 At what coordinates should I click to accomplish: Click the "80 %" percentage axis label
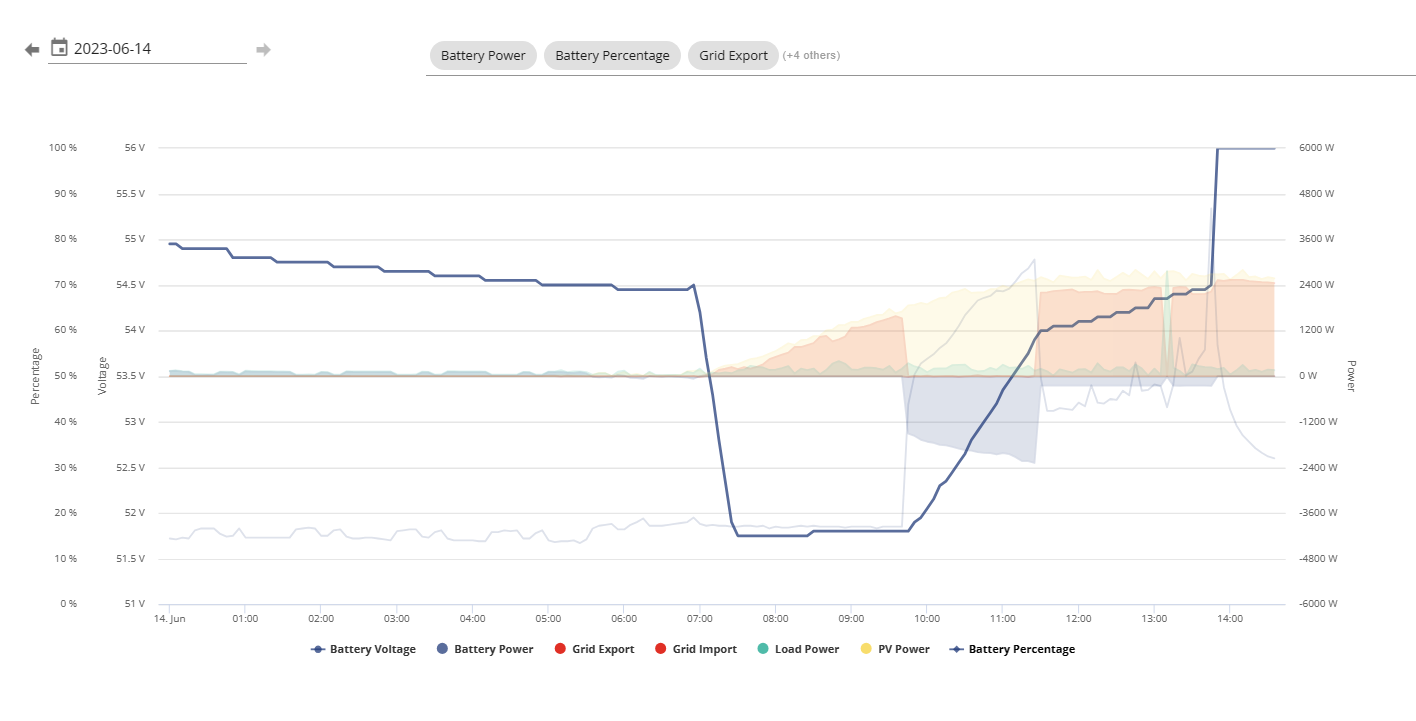pos(66,239)
